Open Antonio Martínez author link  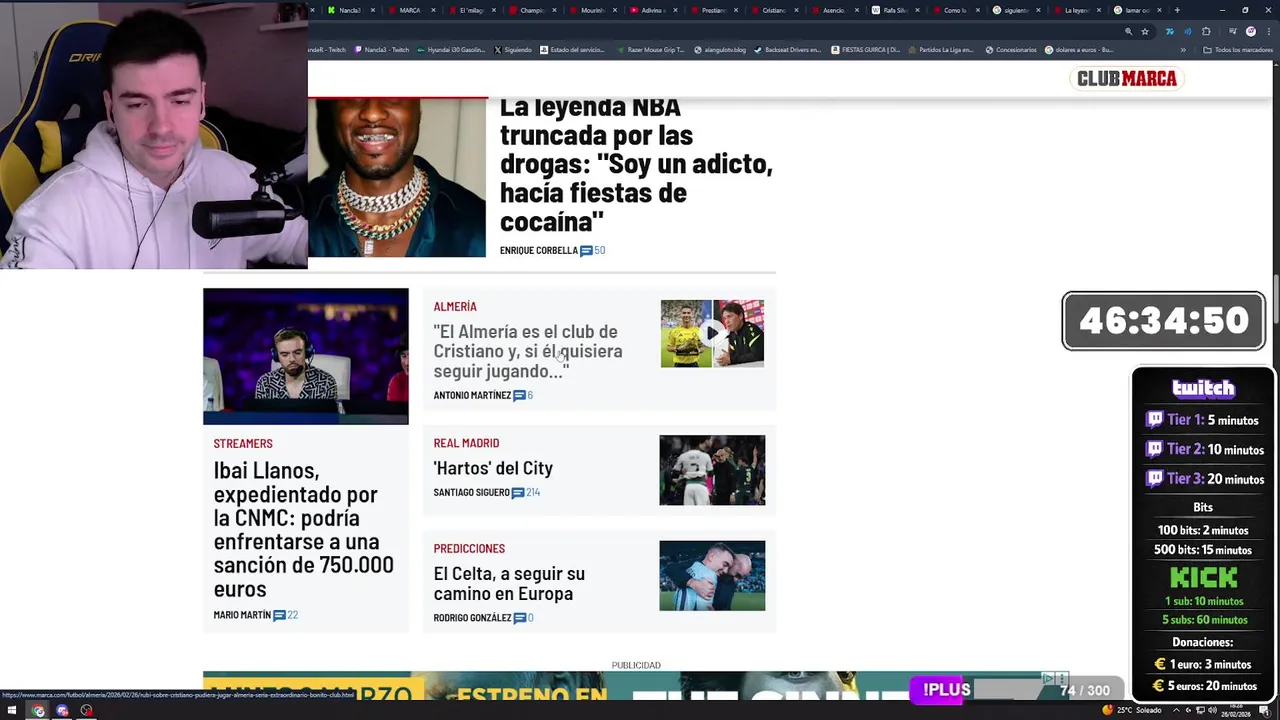point(472,395)
